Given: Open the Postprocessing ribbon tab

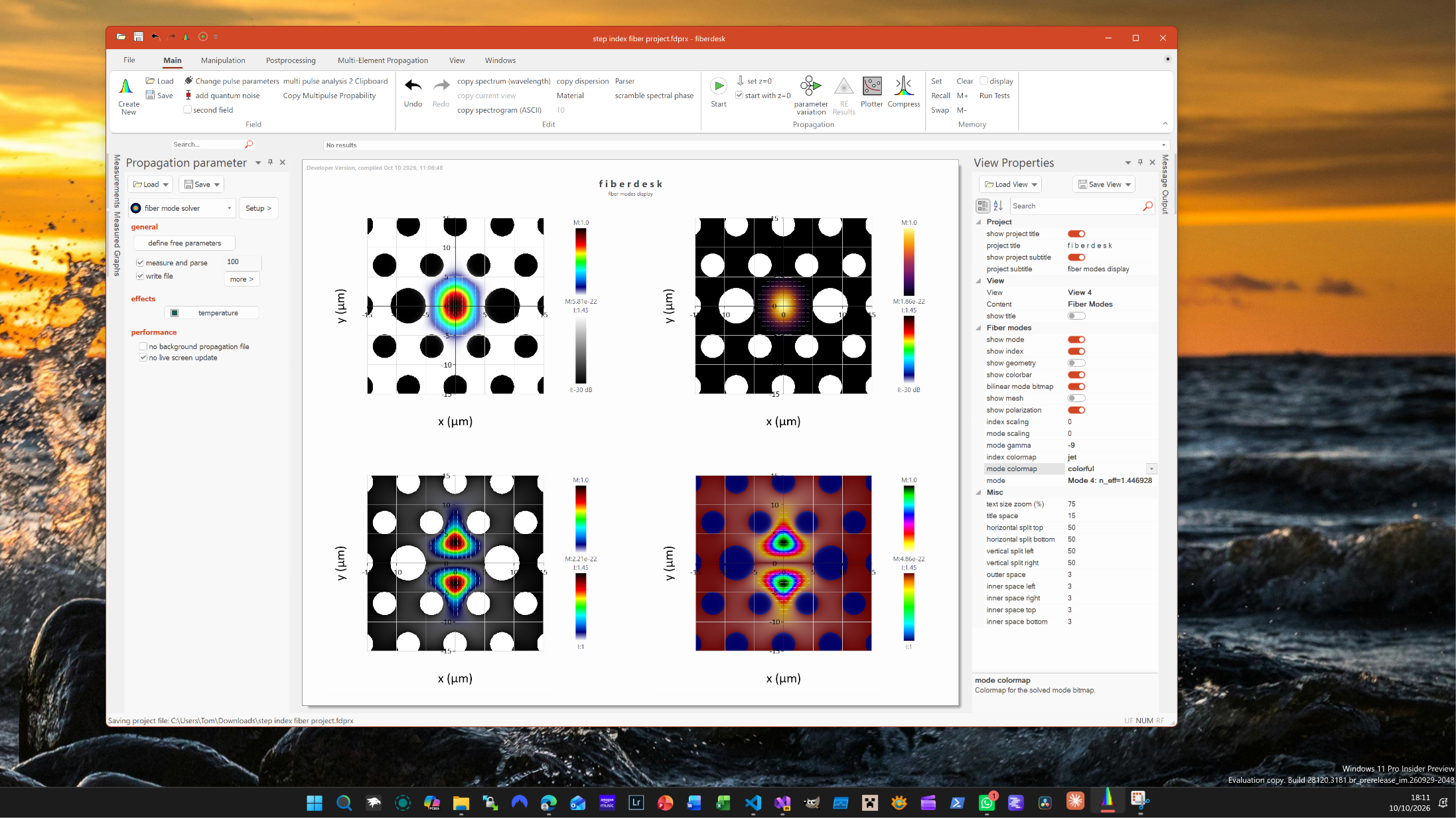Looking at the screenshot, I should [x=291, y=60].
